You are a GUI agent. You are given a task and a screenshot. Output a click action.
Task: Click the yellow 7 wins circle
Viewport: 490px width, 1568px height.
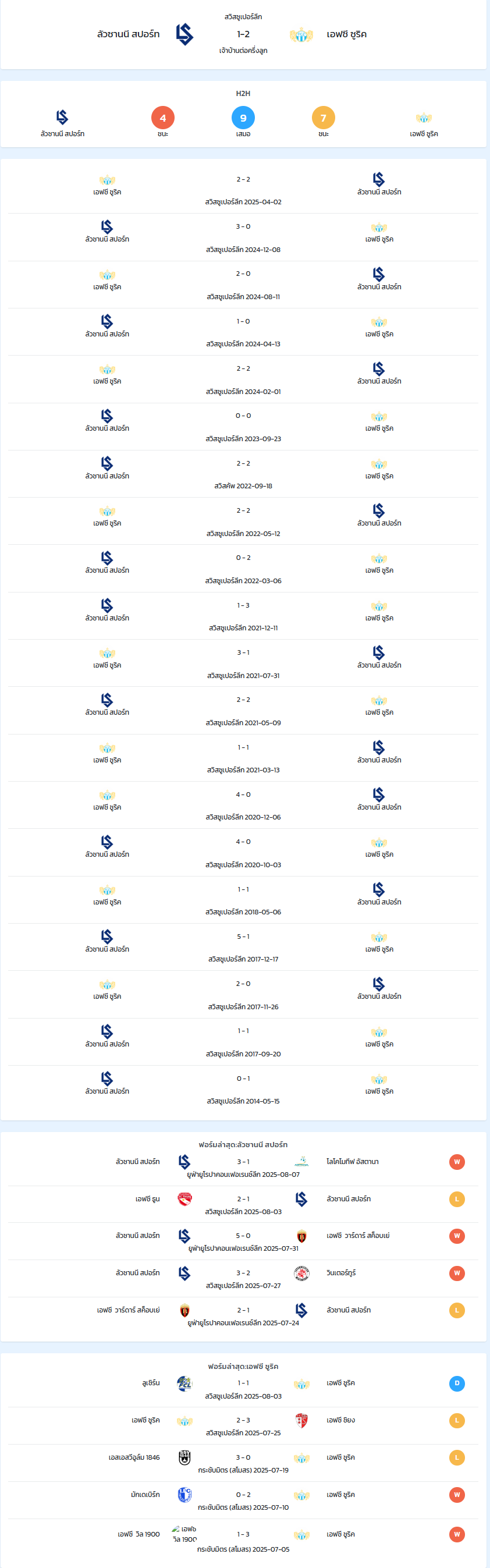point(323,118)
